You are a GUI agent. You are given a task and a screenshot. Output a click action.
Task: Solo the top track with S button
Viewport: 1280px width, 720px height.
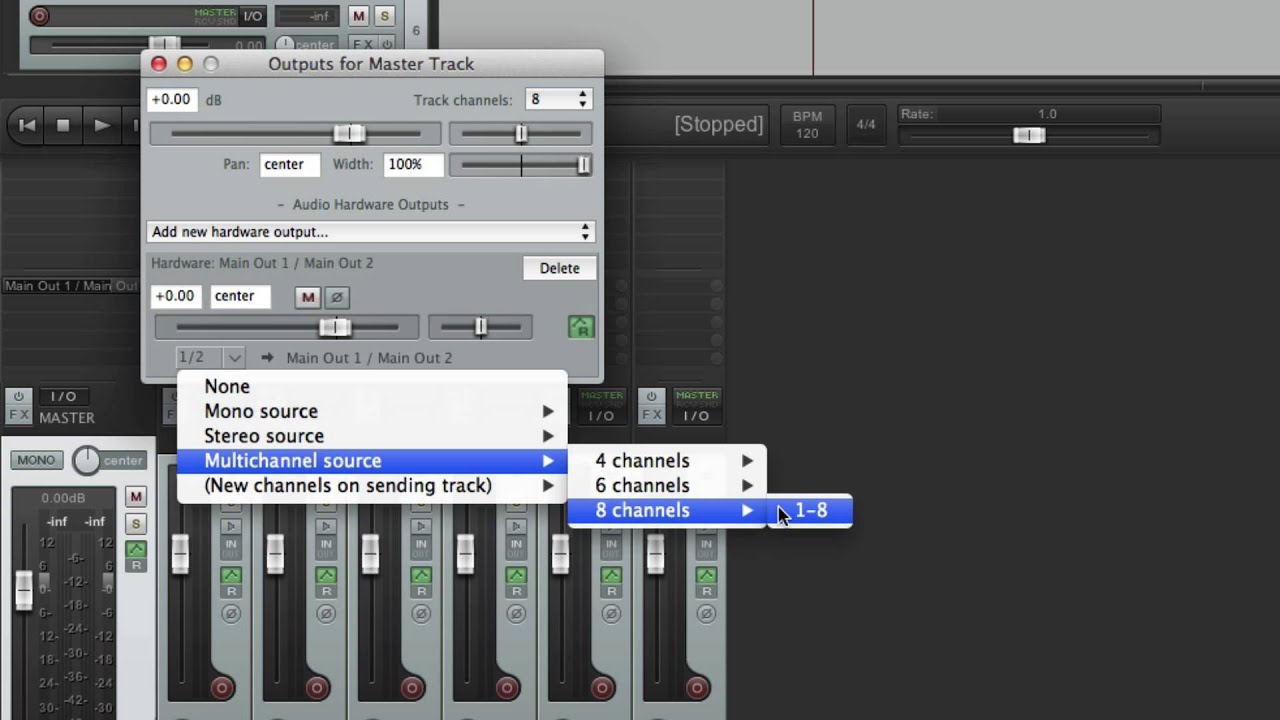tap(383, 16)
